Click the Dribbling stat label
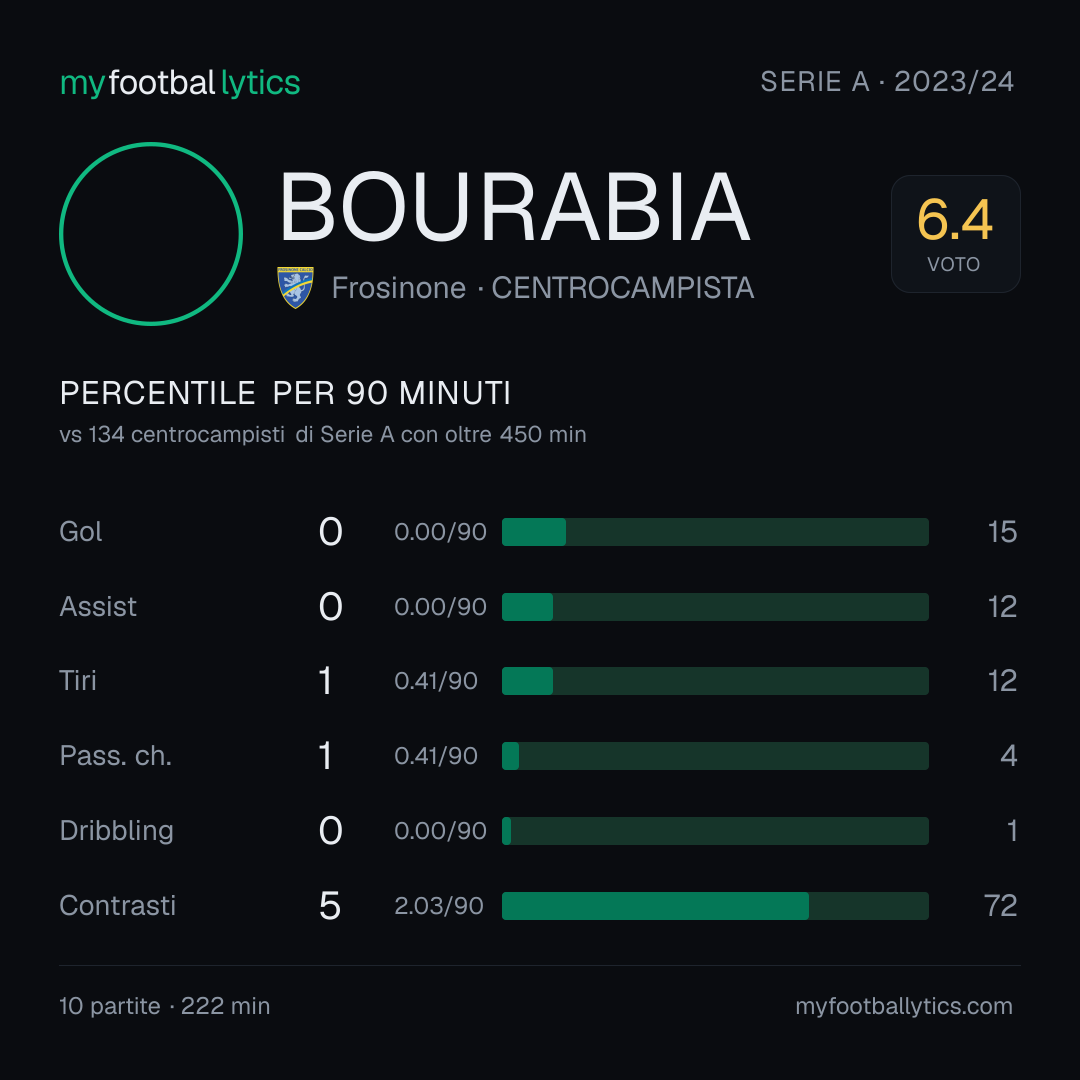 (116, 831)
